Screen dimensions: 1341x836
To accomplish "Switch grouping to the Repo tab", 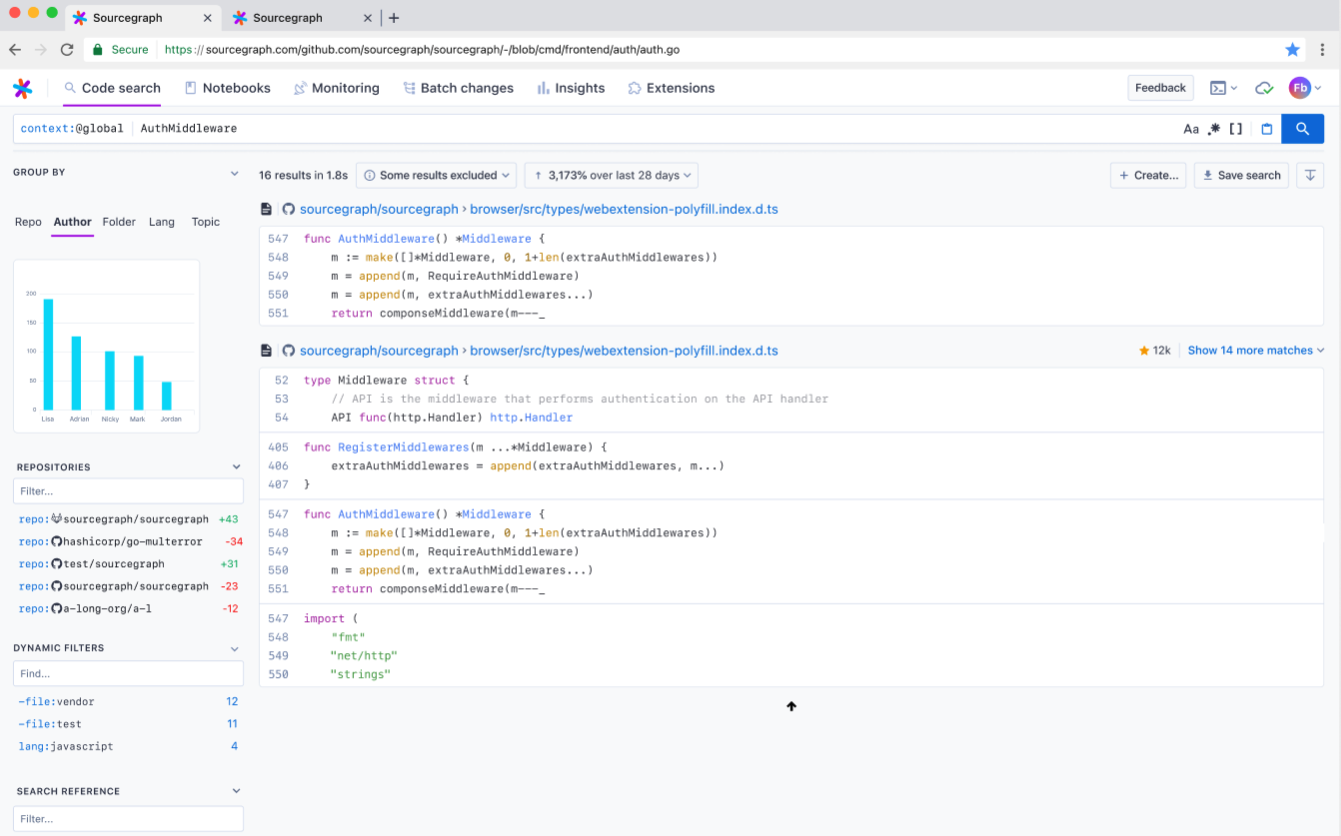I will tap(28, 222).
